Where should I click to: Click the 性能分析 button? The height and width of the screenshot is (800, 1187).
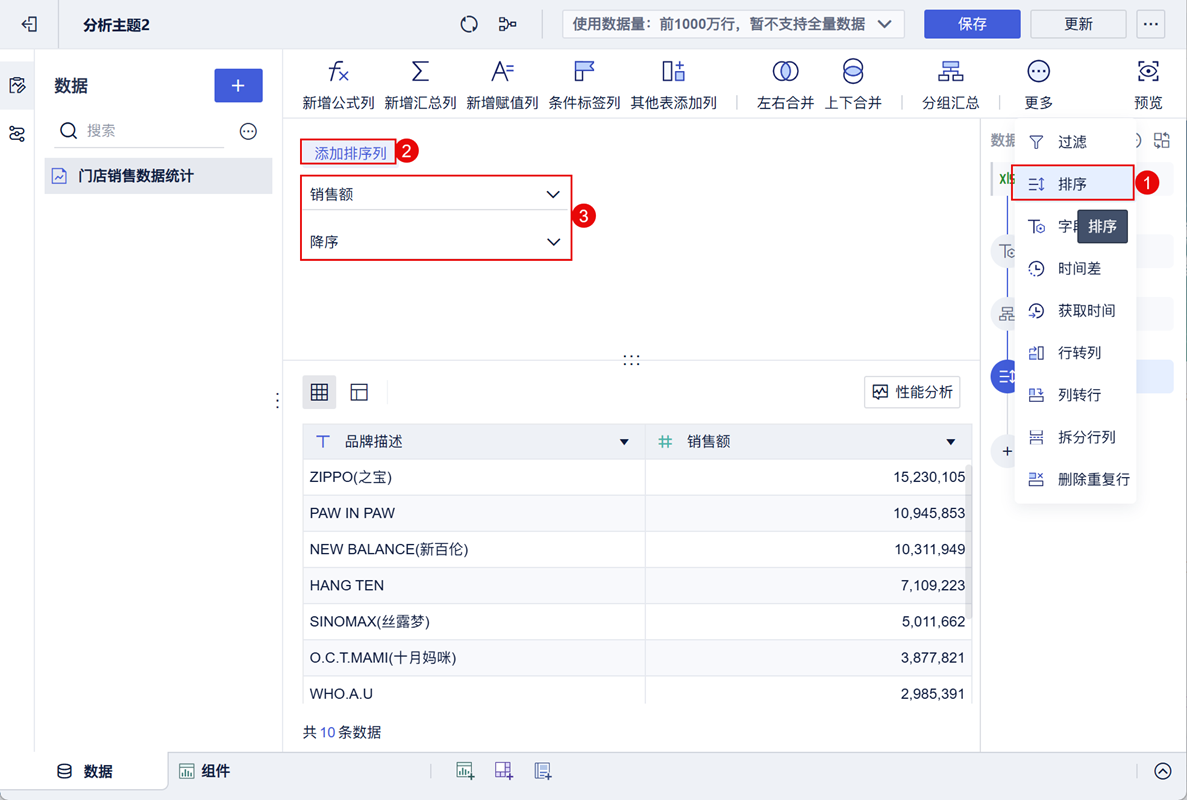click(912, 392)
